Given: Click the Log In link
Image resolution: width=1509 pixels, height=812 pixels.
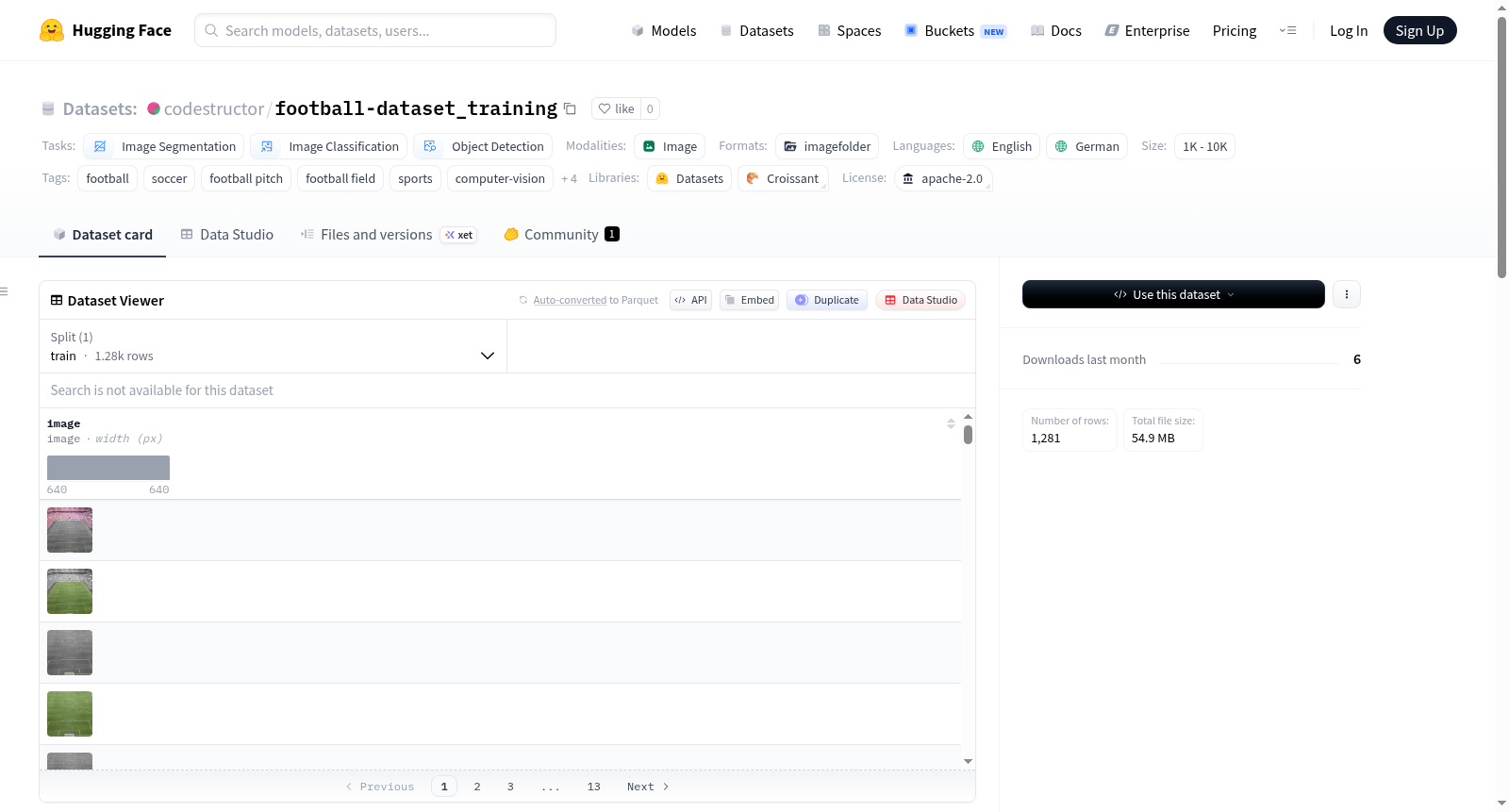Looking at the screenshot, I should point(1349,30).
